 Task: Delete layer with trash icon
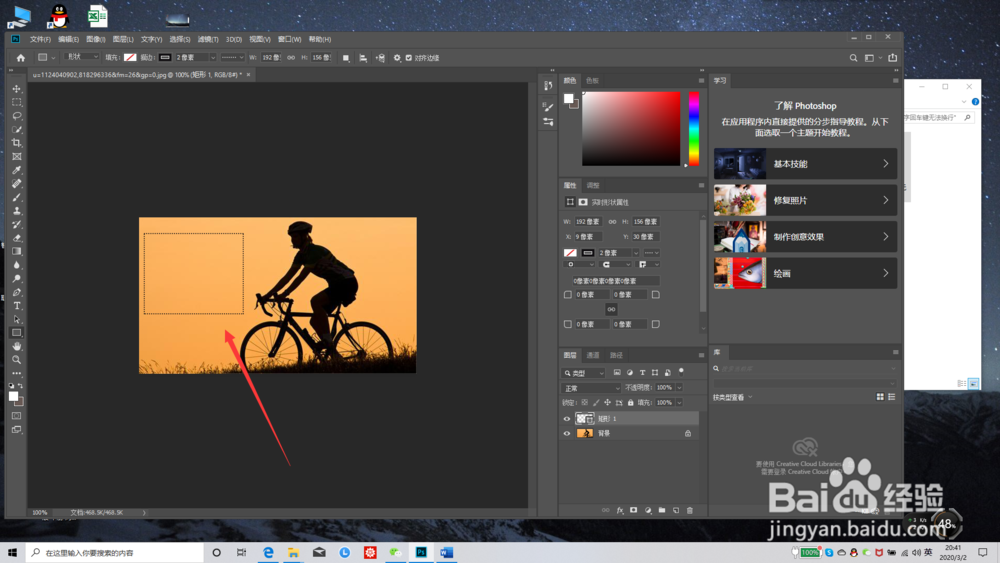pos(689,510)
